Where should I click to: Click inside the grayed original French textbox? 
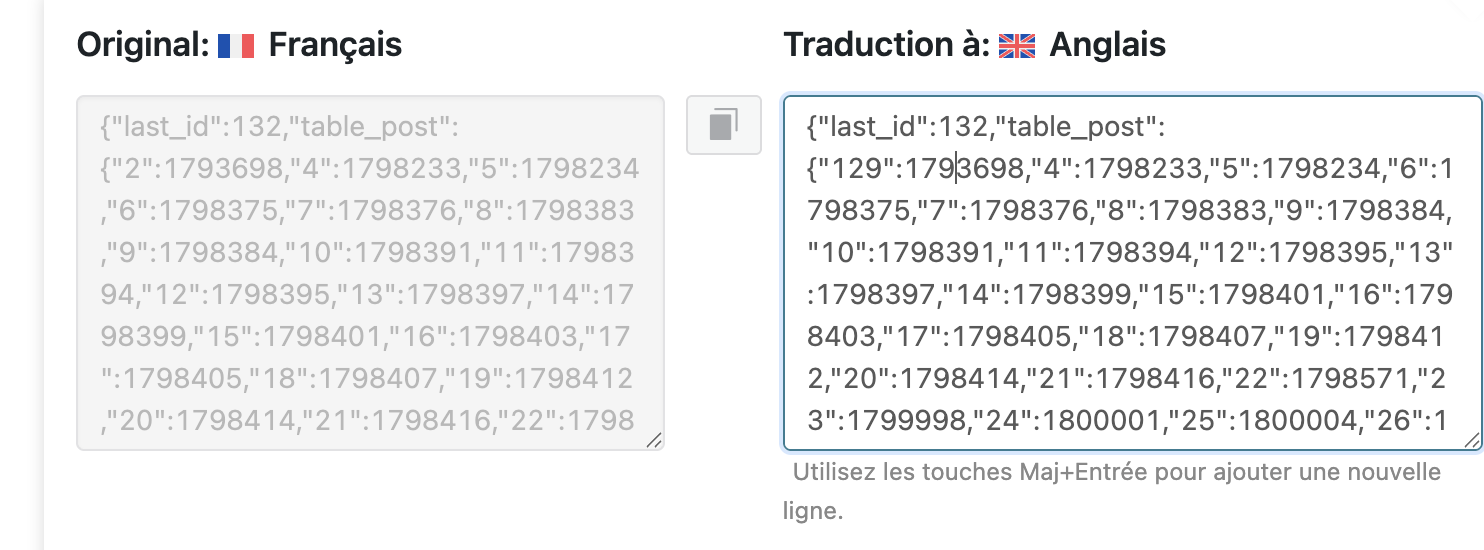[370, 273]
